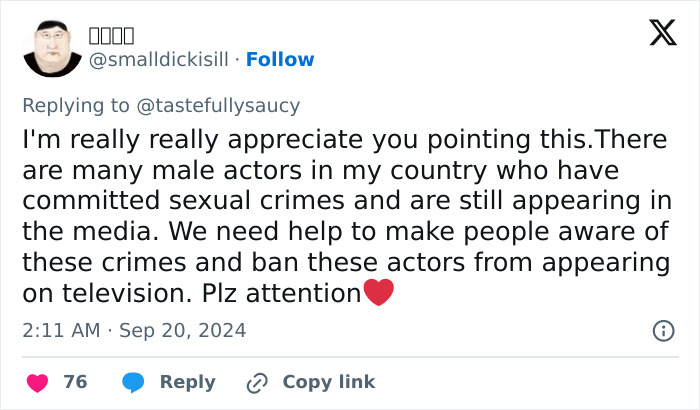Open the @tastefullysaucy mention
The image size is (700, 410).
[218, 105]
